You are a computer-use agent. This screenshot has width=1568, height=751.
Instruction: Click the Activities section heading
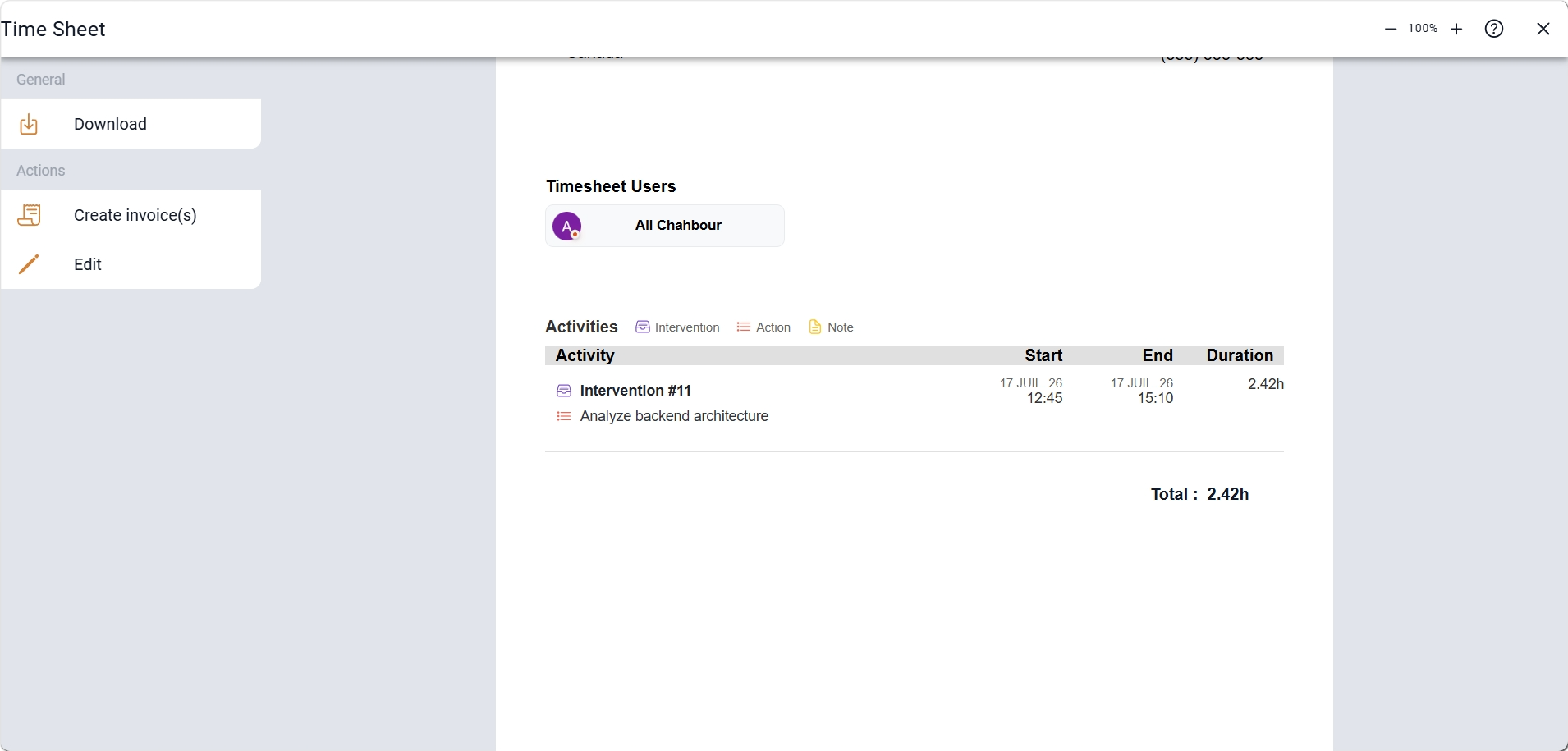click(581, 327)
